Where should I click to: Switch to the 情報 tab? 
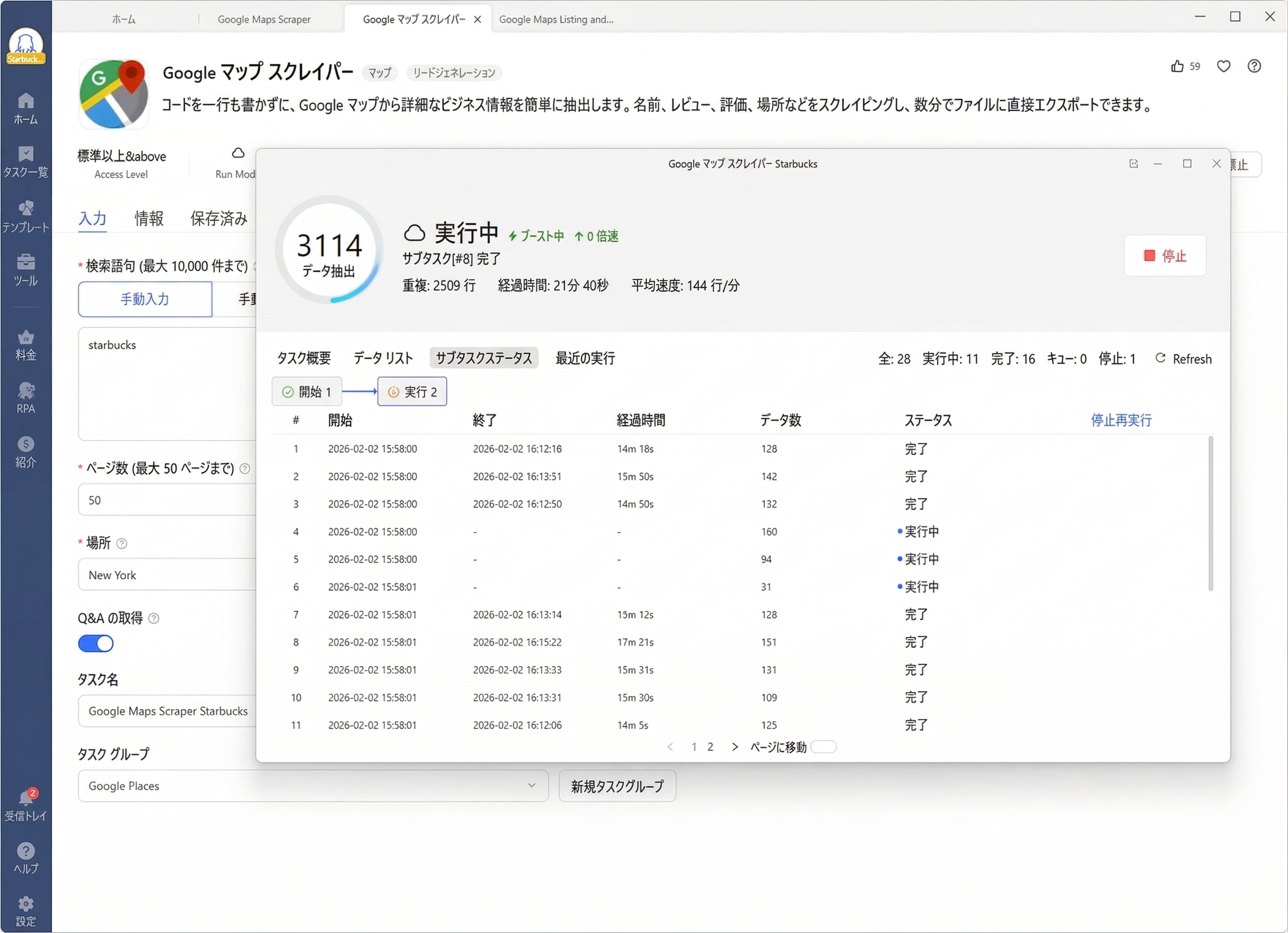(149, 218)
